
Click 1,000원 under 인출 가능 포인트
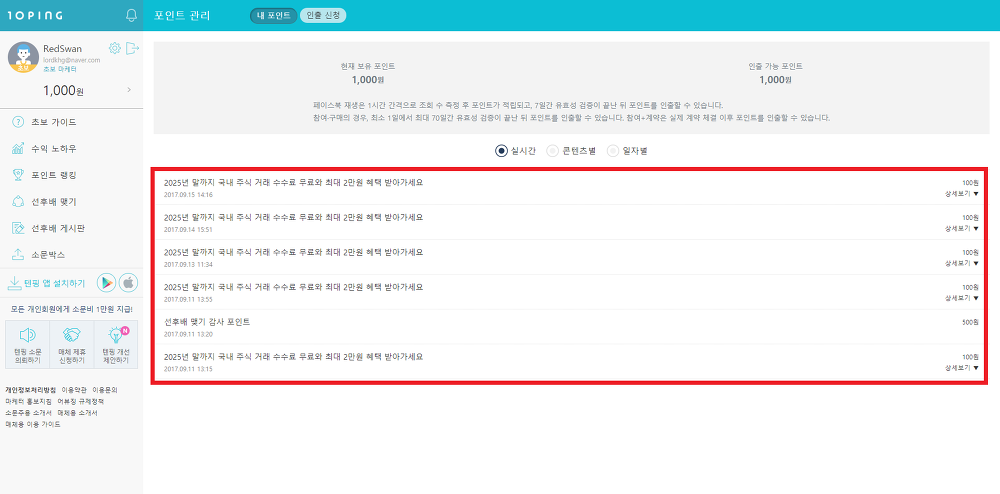pyautogui.click(x=776, y=80)
